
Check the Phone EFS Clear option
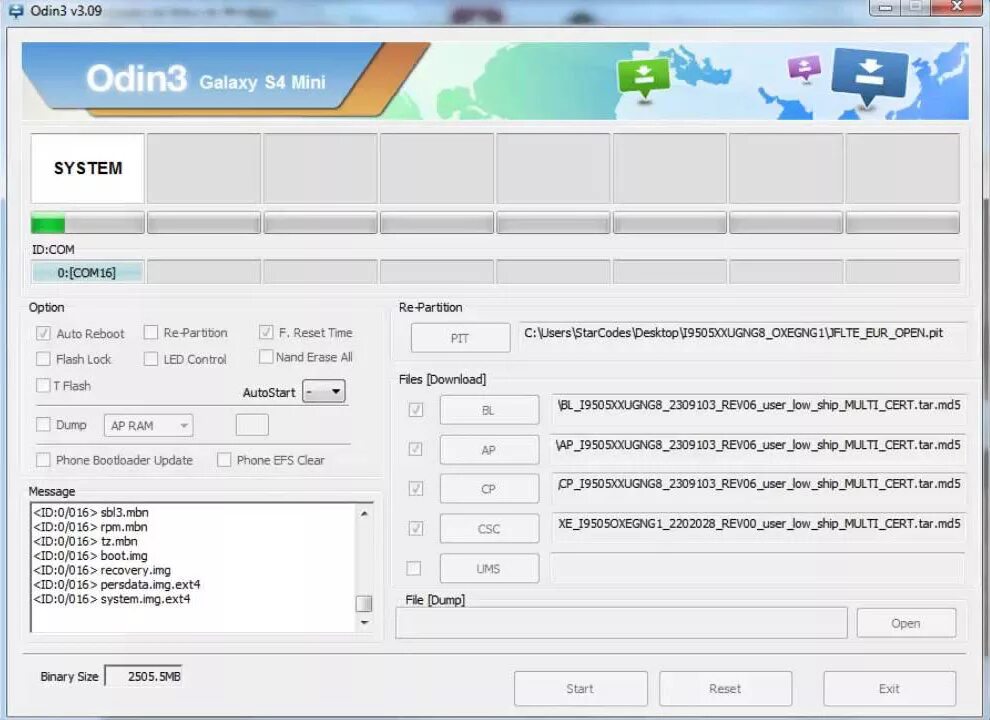tap(224, 460)
